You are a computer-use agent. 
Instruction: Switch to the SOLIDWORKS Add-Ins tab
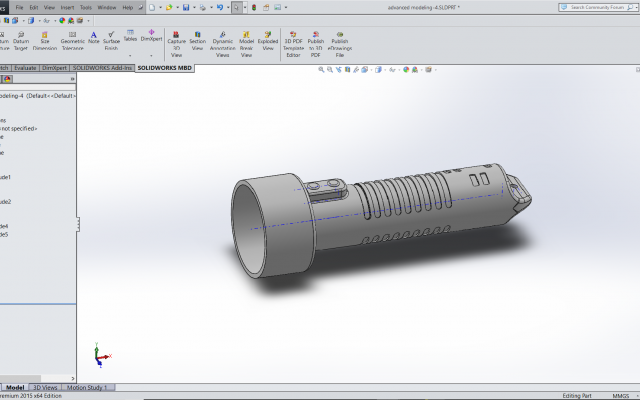click(x=102, y=68)
